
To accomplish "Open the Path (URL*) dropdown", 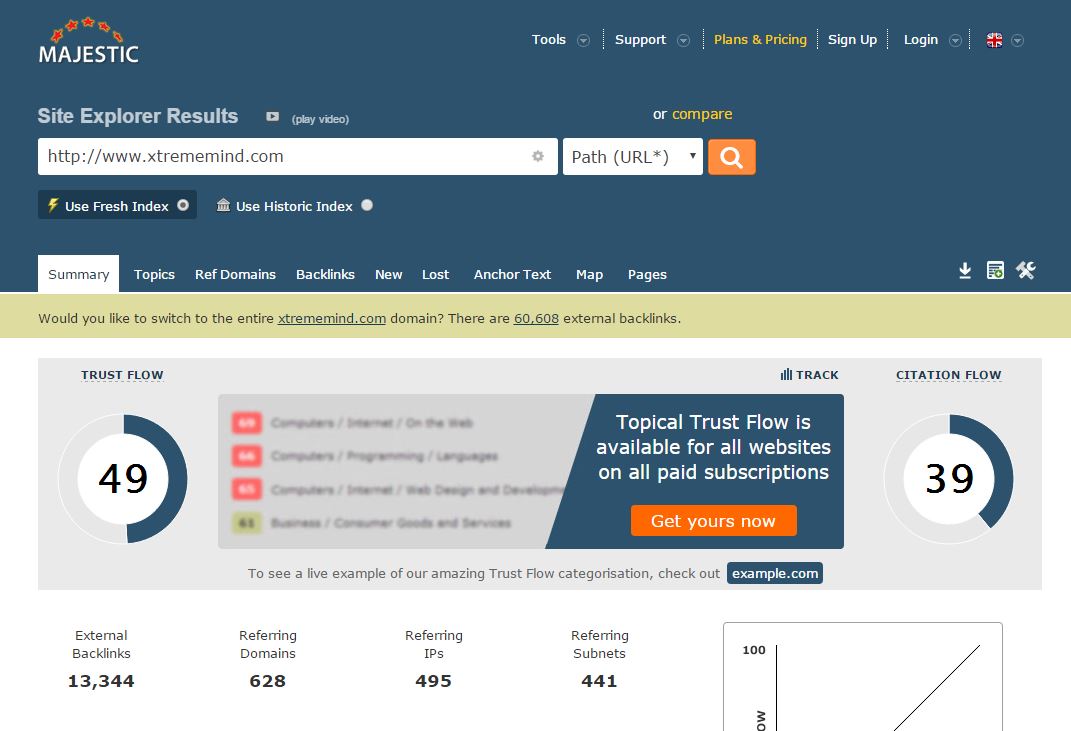I will tap(632, 157).
